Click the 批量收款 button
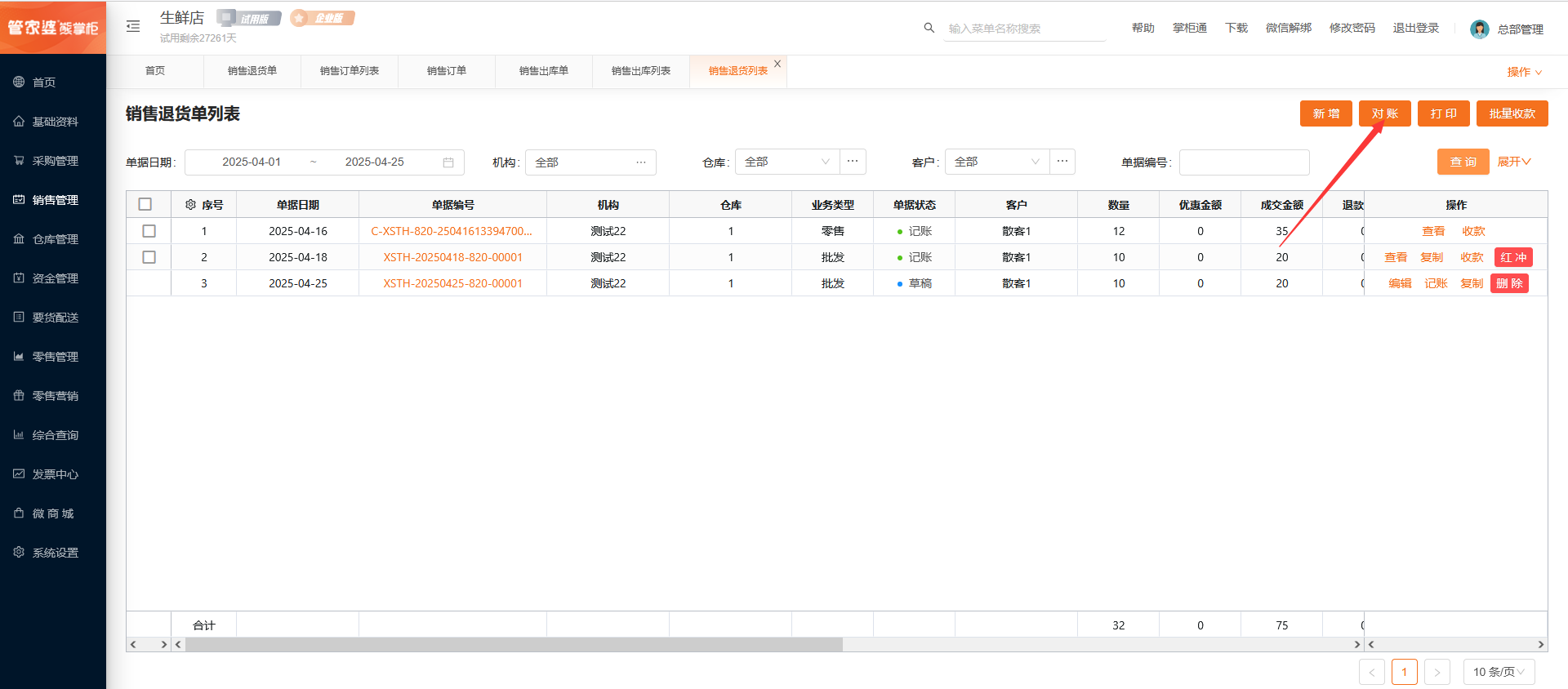Viewport: 1568px width, 689px height. click(1512, 113)
